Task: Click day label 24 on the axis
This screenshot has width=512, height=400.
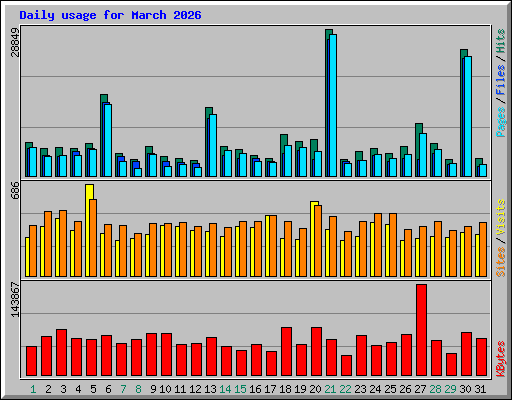Action: (x=375, y=389)
